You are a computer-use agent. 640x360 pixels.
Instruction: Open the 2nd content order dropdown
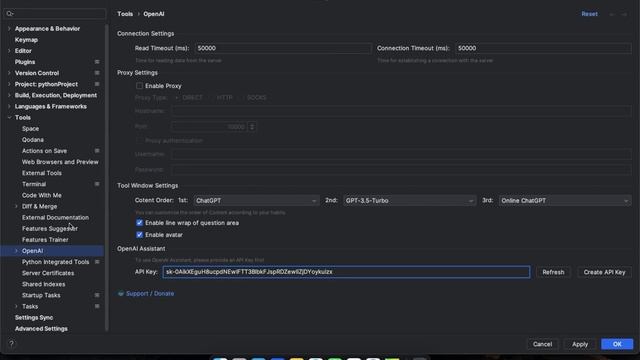click(x=409, y=201)
